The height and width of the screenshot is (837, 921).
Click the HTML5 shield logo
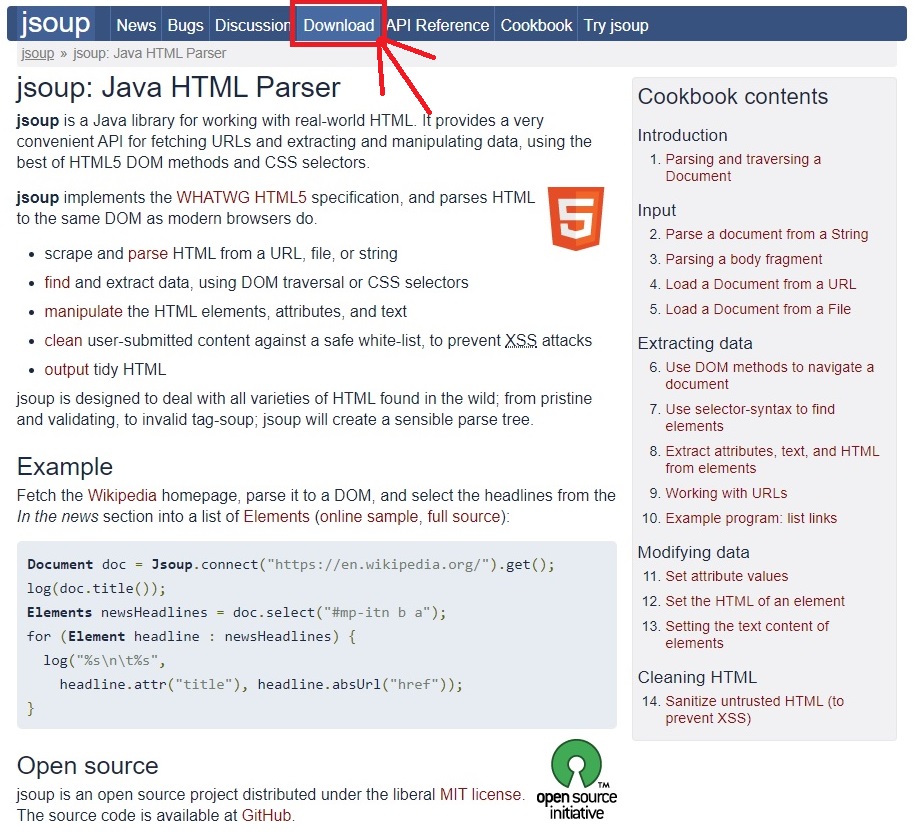tap(576, 219)
